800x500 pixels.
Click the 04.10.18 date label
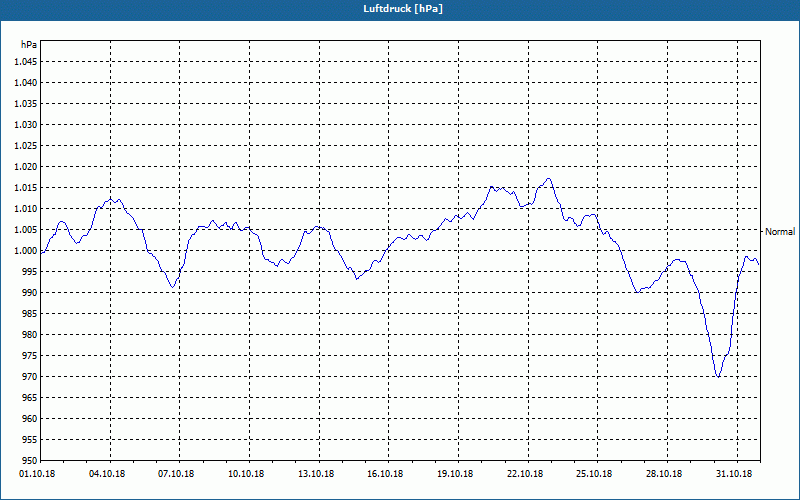coord(107,474)
